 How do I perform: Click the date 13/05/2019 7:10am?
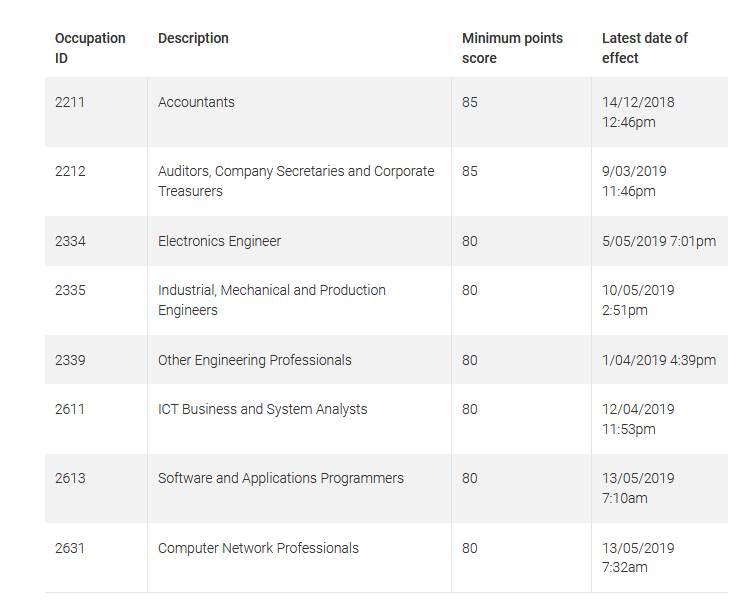point(638,488)
